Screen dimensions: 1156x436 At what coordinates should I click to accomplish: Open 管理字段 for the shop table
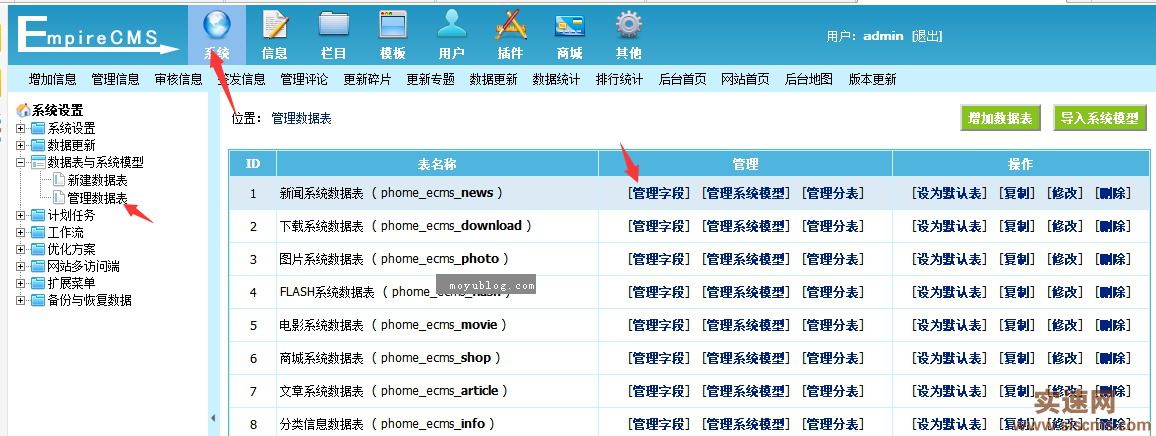(659, 358)
